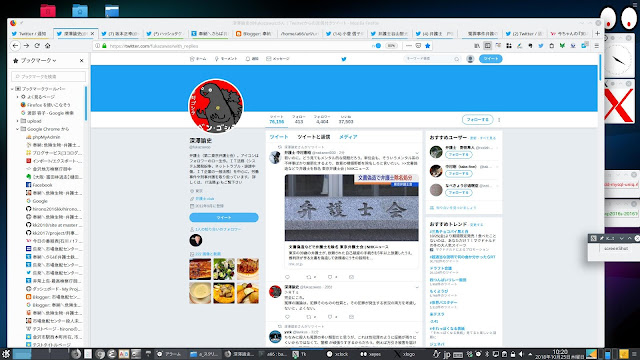Click the green extension icon in toolbar

coord(562,46)
